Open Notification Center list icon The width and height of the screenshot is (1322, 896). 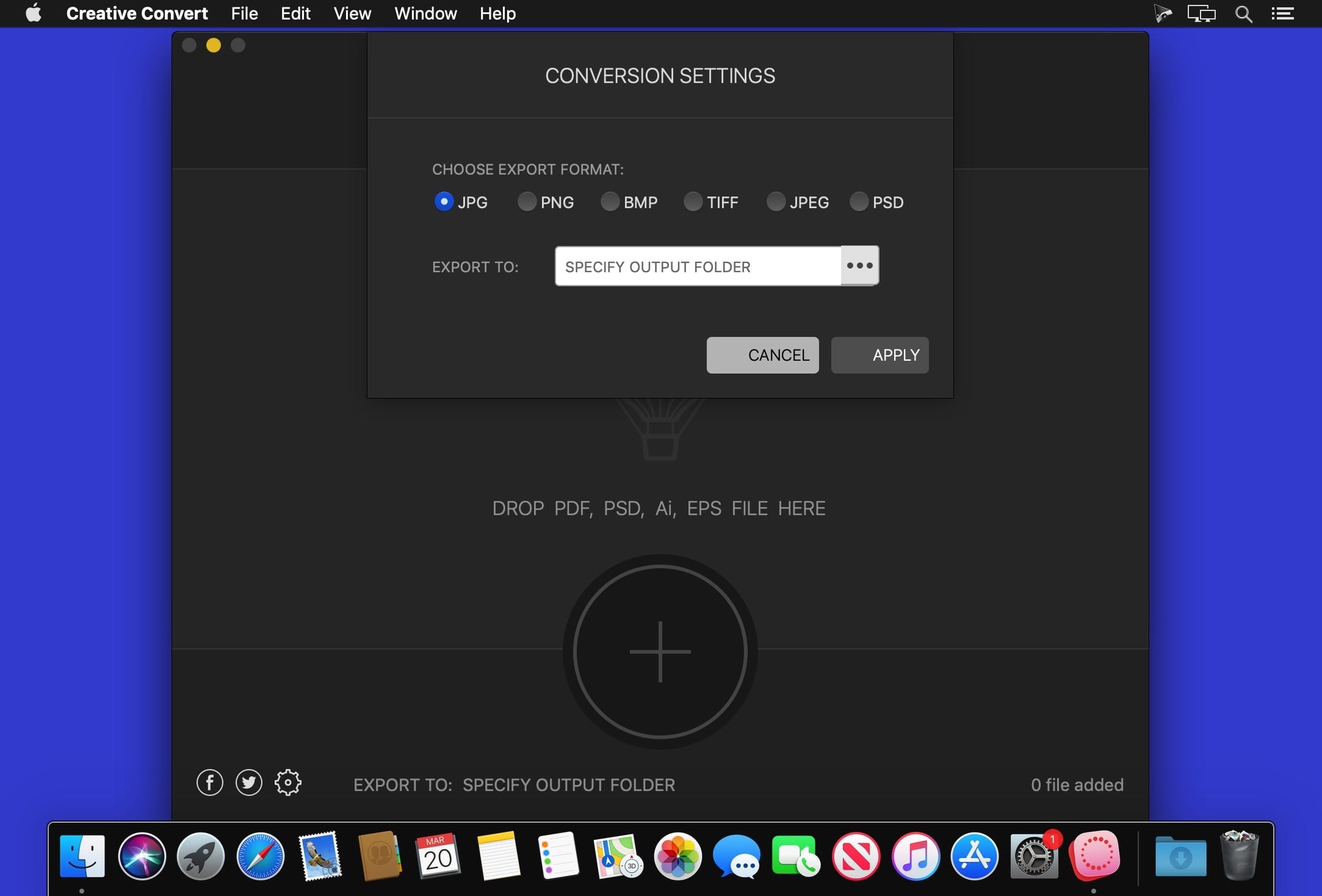click(1282, 13)
